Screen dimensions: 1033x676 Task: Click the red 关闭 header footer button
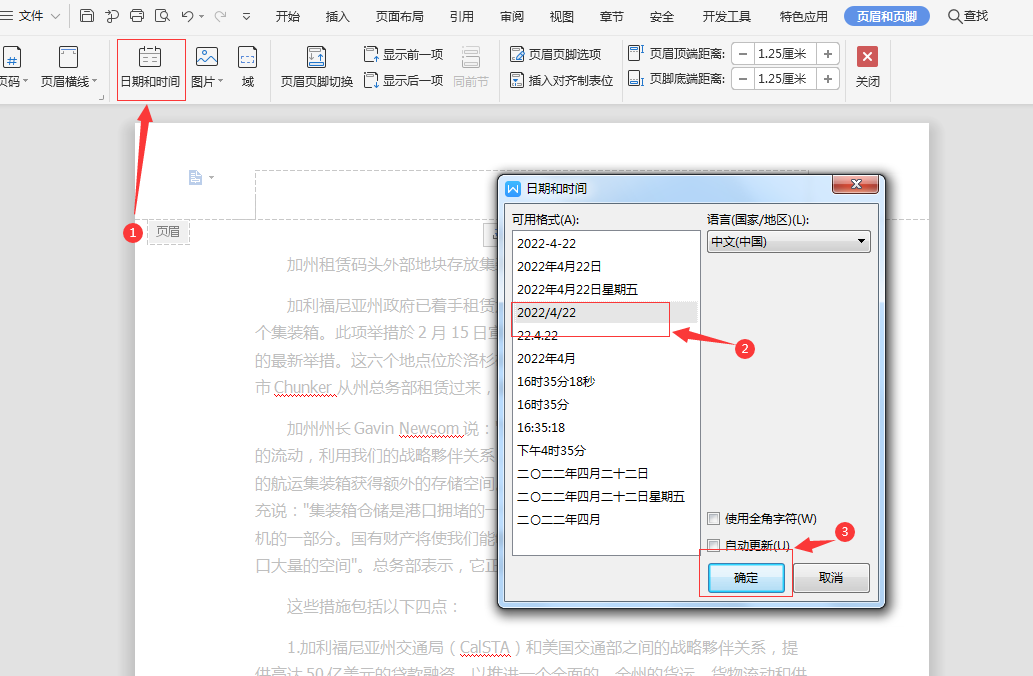pos(867,67)
